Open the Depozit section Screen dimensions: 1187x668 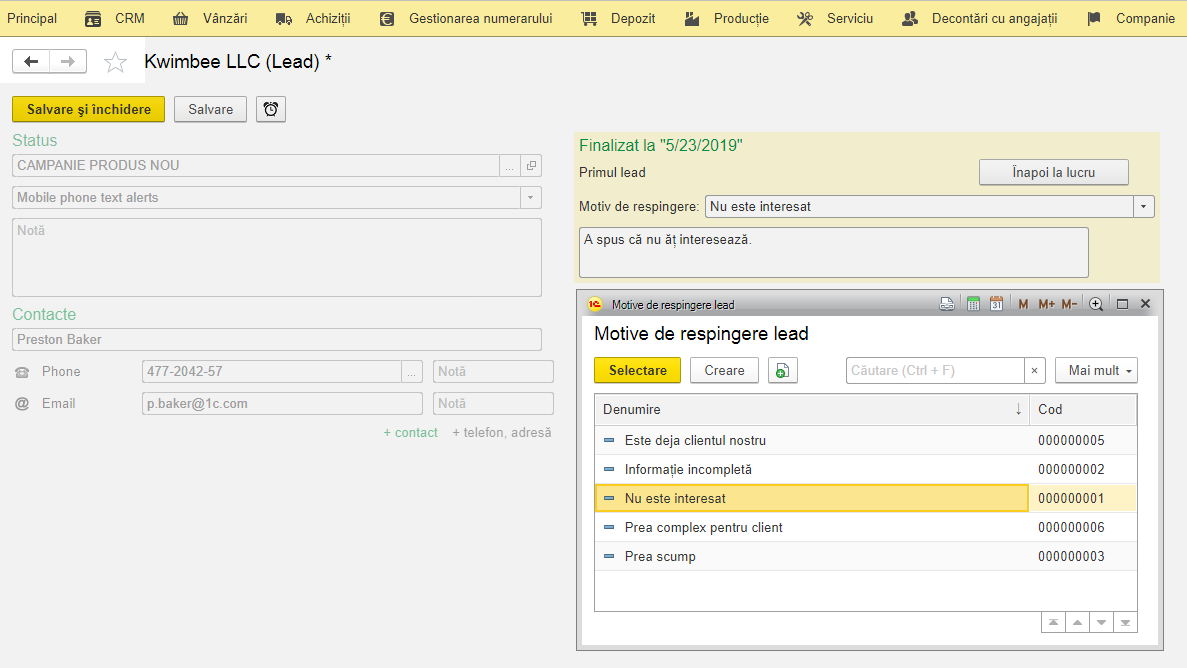(618, 18)
